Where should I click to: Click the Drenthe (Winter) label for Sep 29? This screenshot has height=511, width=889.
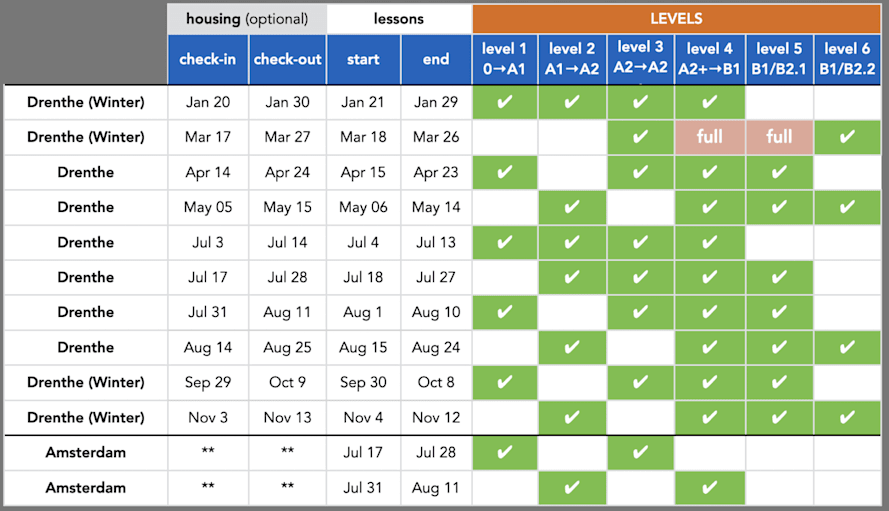click(86, 382)
